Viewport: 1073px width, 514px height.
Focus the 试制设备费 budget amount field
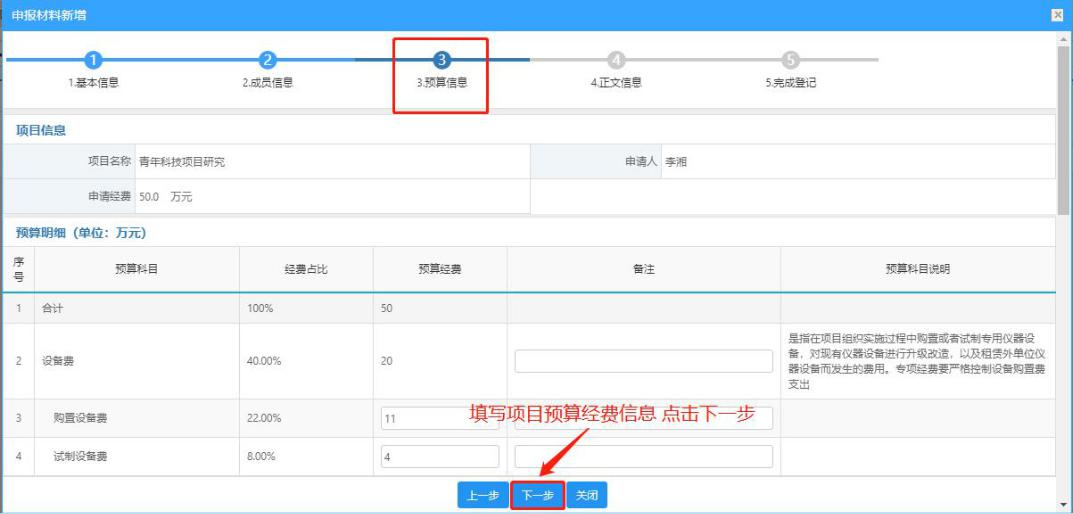coord(440,457)
